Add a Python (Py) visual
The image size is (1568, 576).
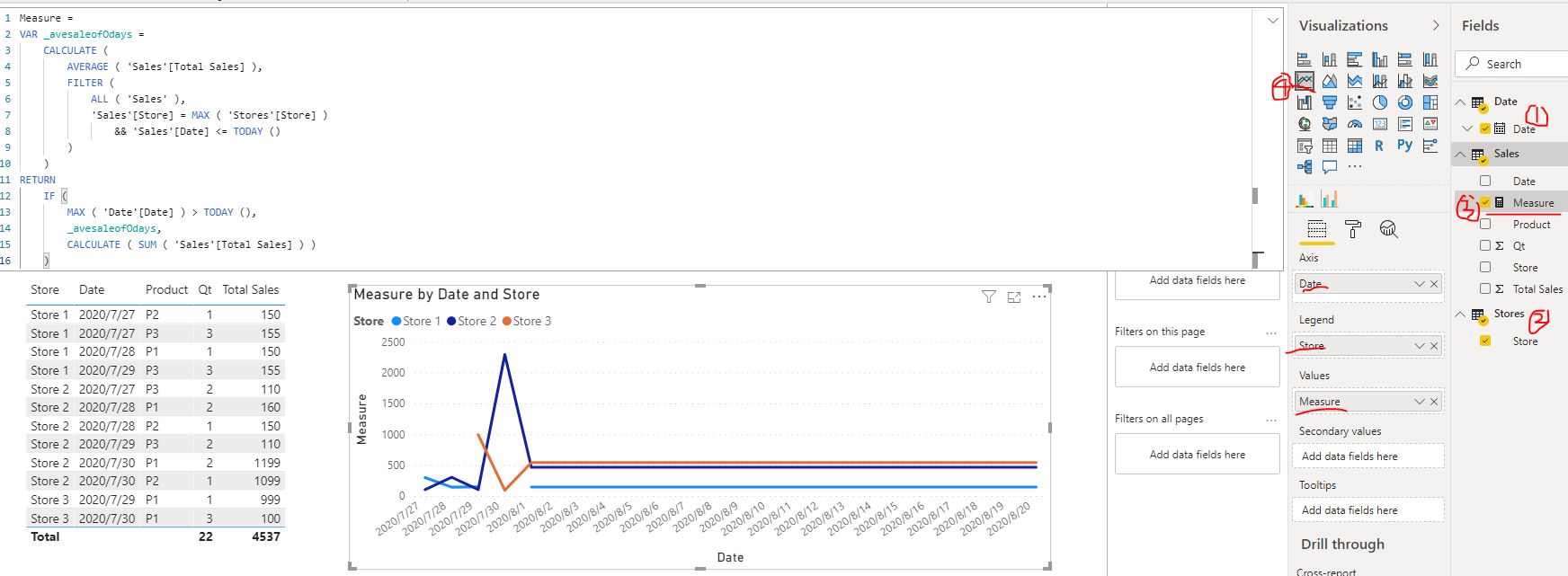pos(1405,145)
